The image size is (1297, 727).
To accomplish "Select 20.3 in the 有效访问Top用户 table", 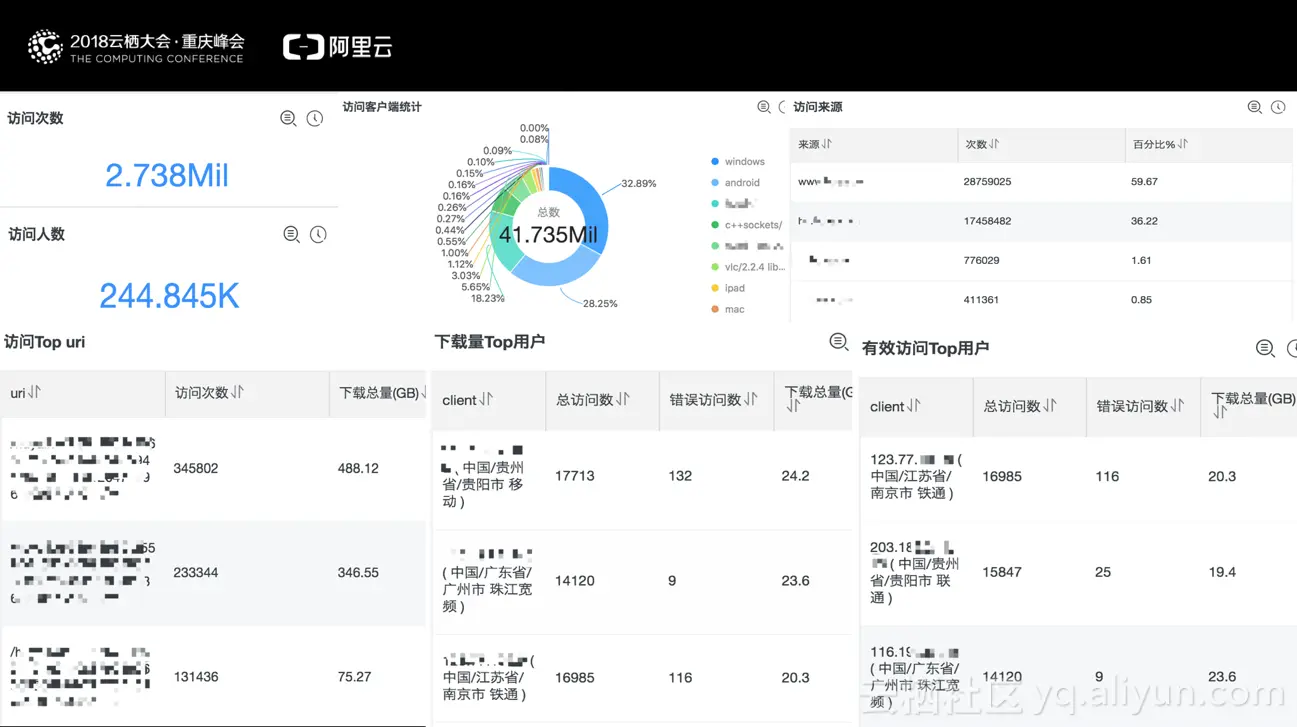I will [x=1222, y=477].
